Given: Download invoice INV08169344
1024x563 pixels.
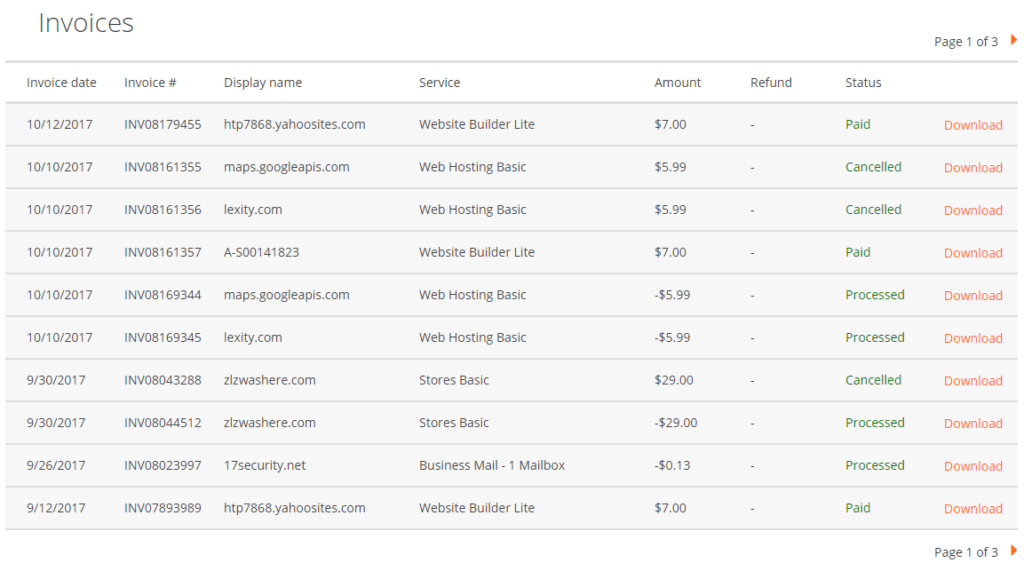Looking at the screenshot, I should 972,296.
